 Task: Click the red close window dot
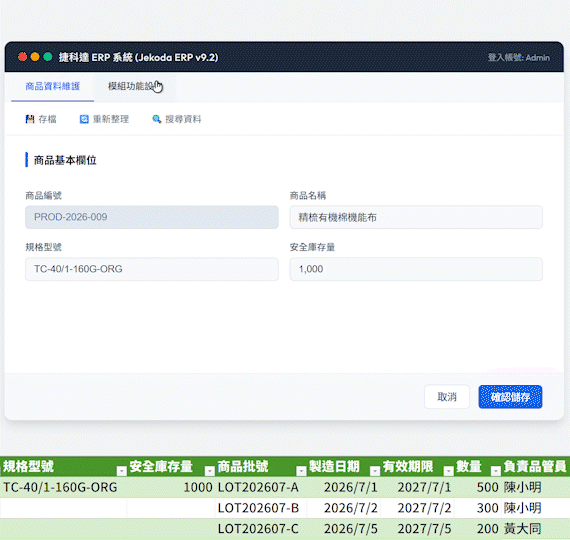(23, 57)
